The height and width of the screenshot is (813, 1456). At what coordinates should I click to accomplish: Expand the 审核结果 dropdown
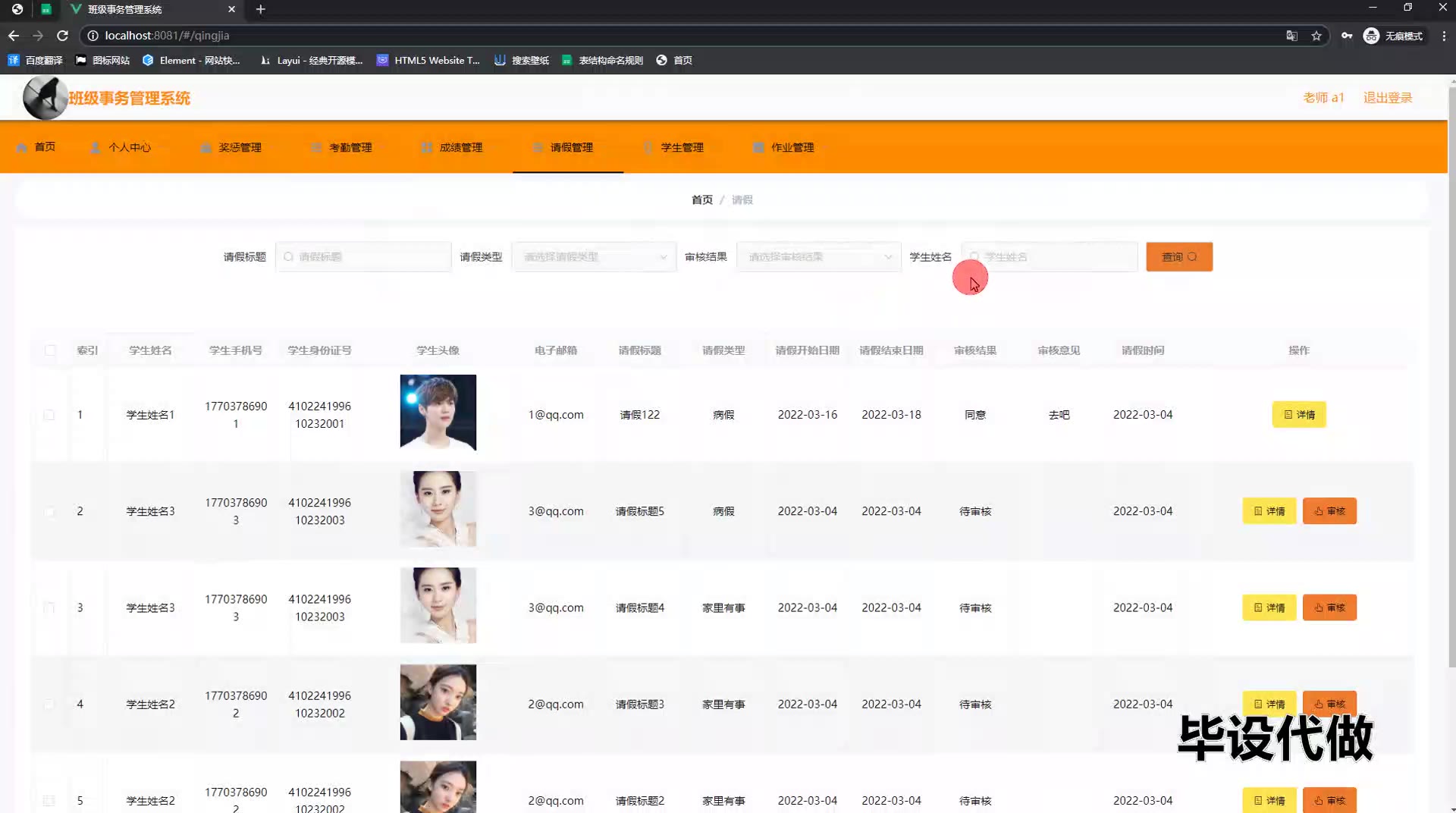point(818,257)
